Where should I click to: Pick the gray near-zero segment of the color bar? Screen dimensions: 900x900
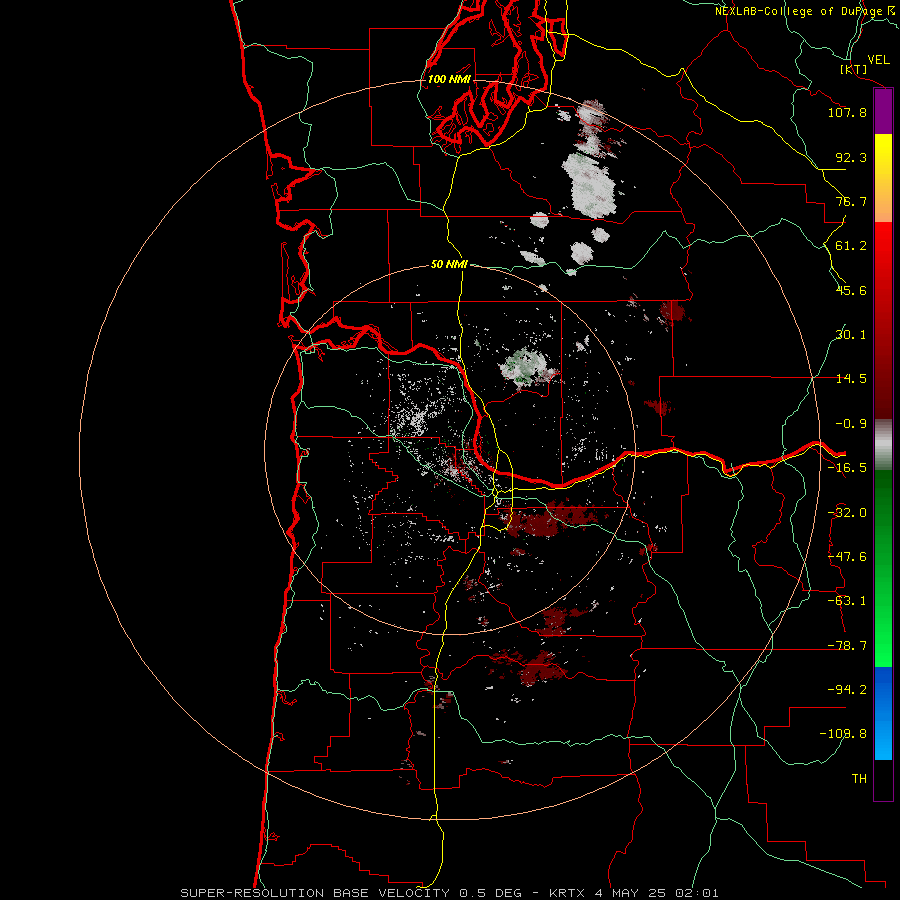point(883,445)
